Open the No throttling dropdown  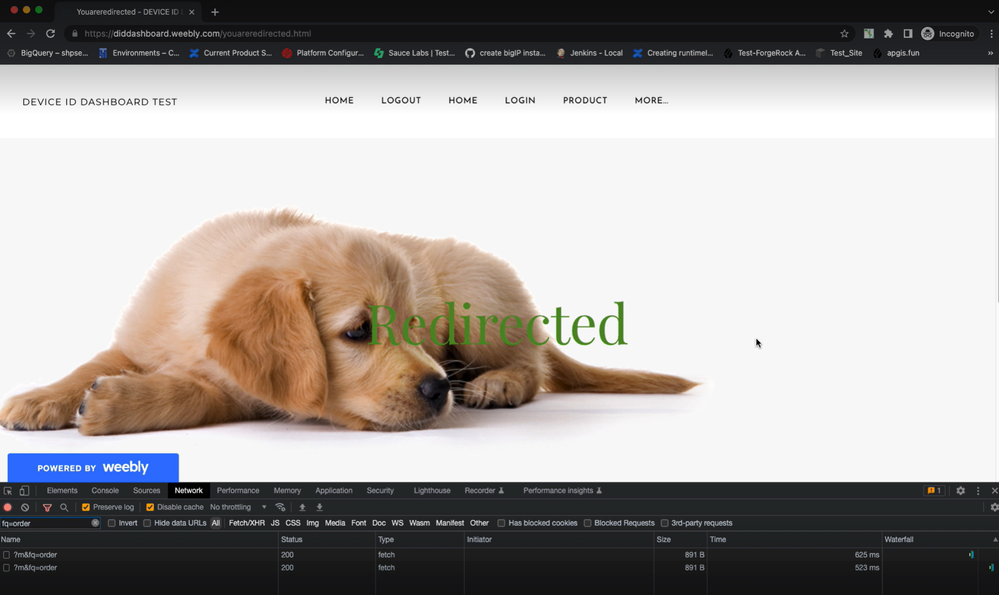click(238, 508)
